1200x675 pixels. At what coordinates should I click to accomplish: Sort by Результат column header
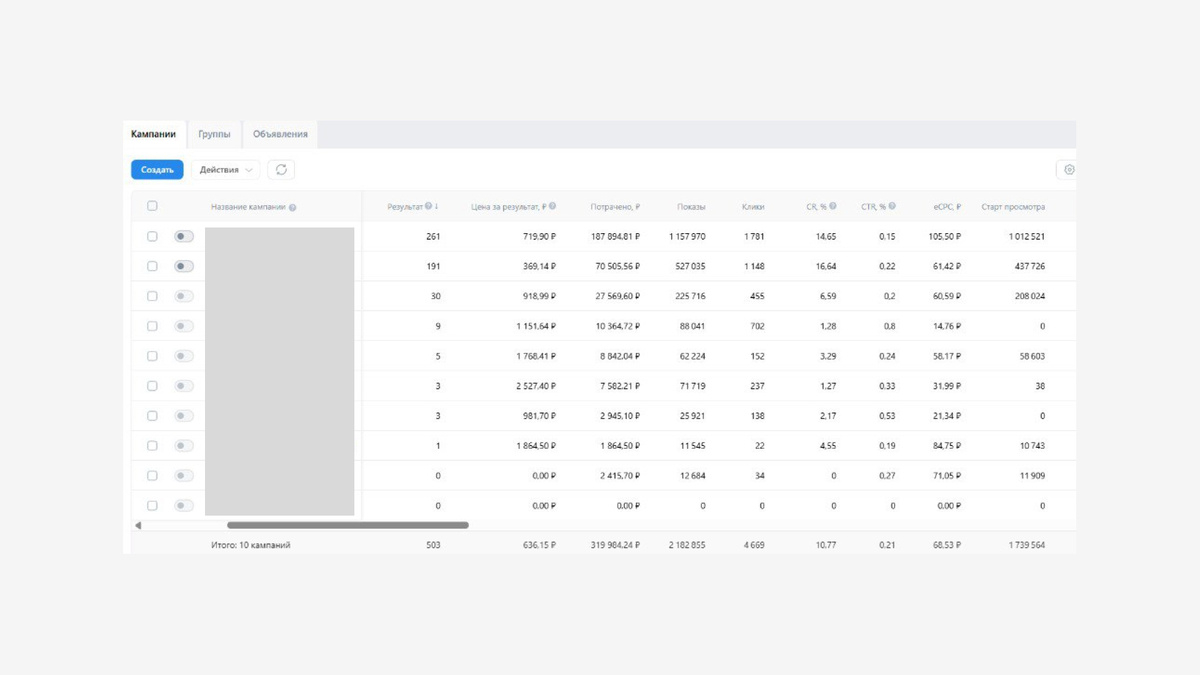pos(405,207)
